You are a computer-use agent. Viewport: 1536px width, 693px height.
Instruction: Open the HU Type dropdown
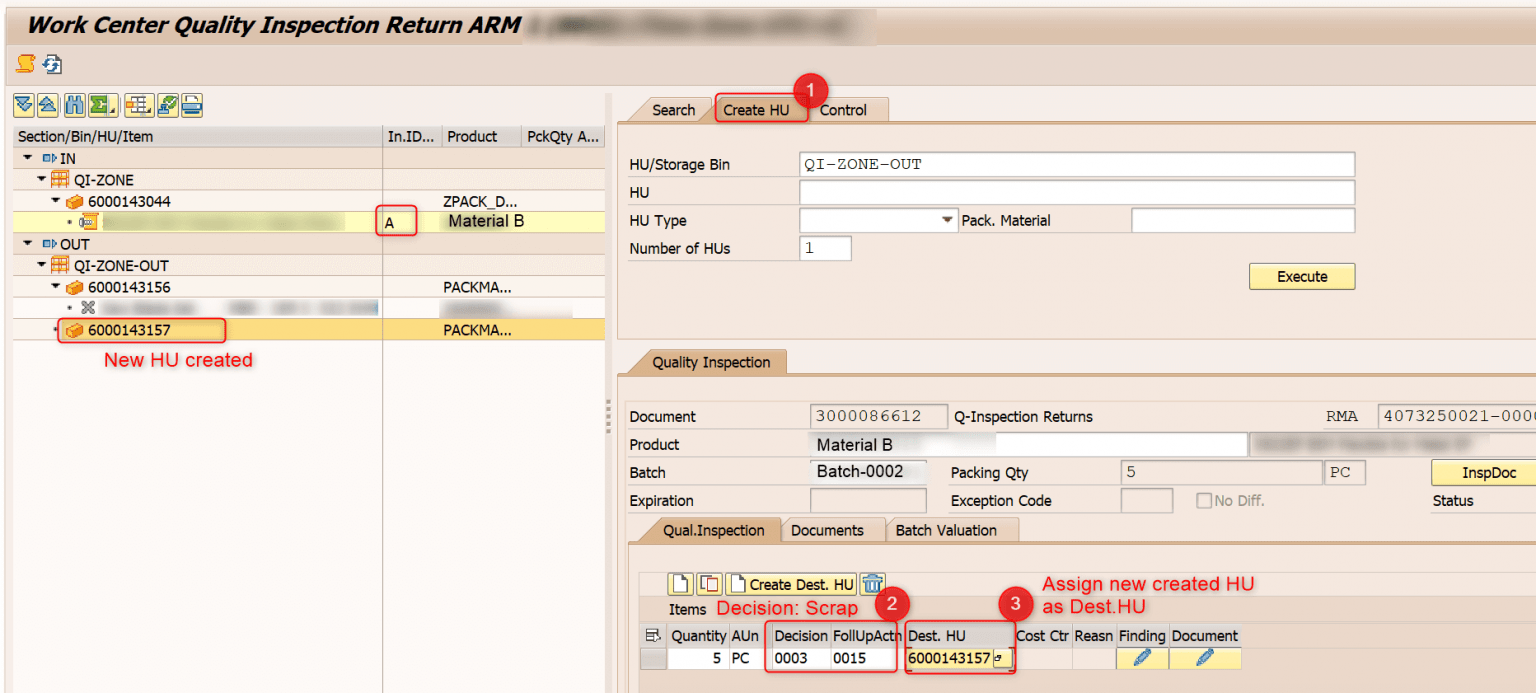point(946,220)
